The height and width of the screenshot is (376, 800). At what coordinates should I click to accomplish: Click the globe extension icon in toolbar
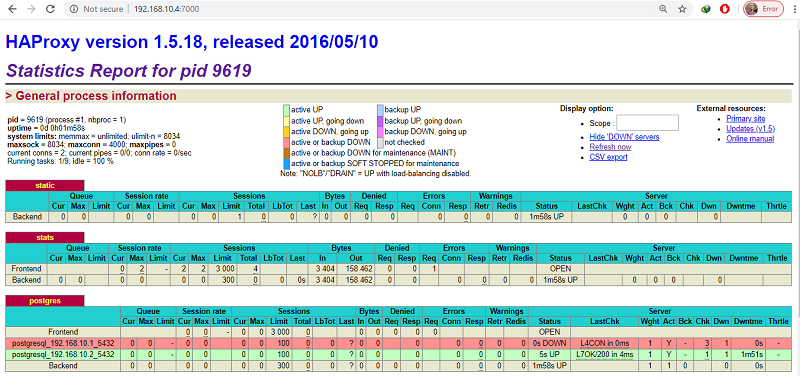click(x=706, y=9)
